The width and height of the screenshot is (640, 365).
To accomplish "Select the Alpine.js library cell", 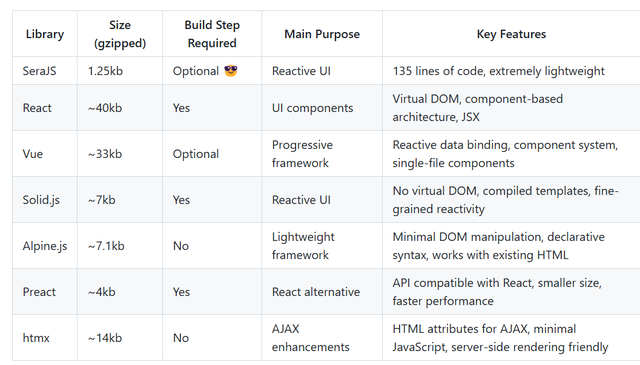I will [x=45, y=246].
